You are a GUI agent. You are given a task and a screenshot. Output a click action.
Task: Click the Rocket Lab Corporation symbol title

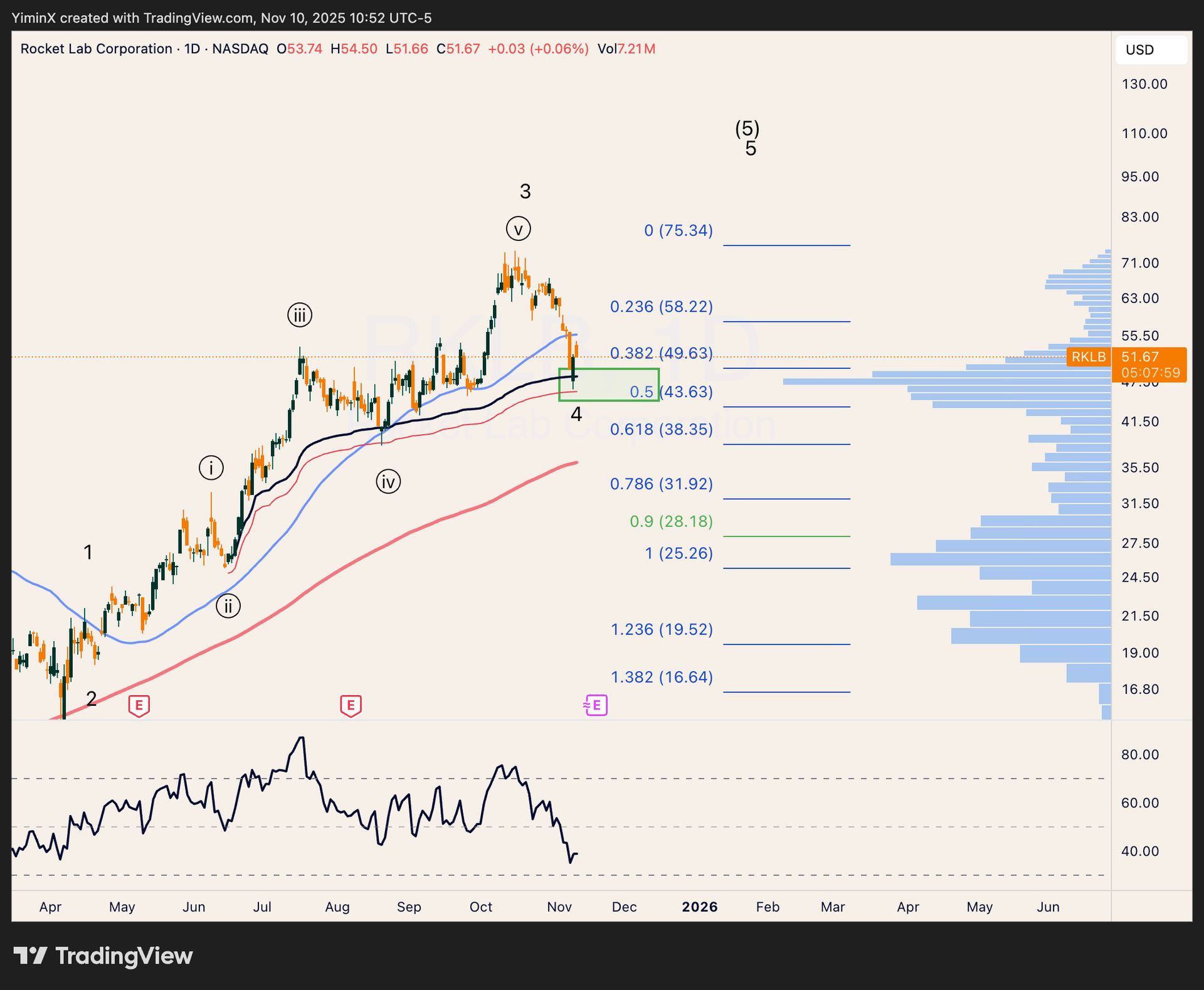pyautogui.click(x=96, y=49)
